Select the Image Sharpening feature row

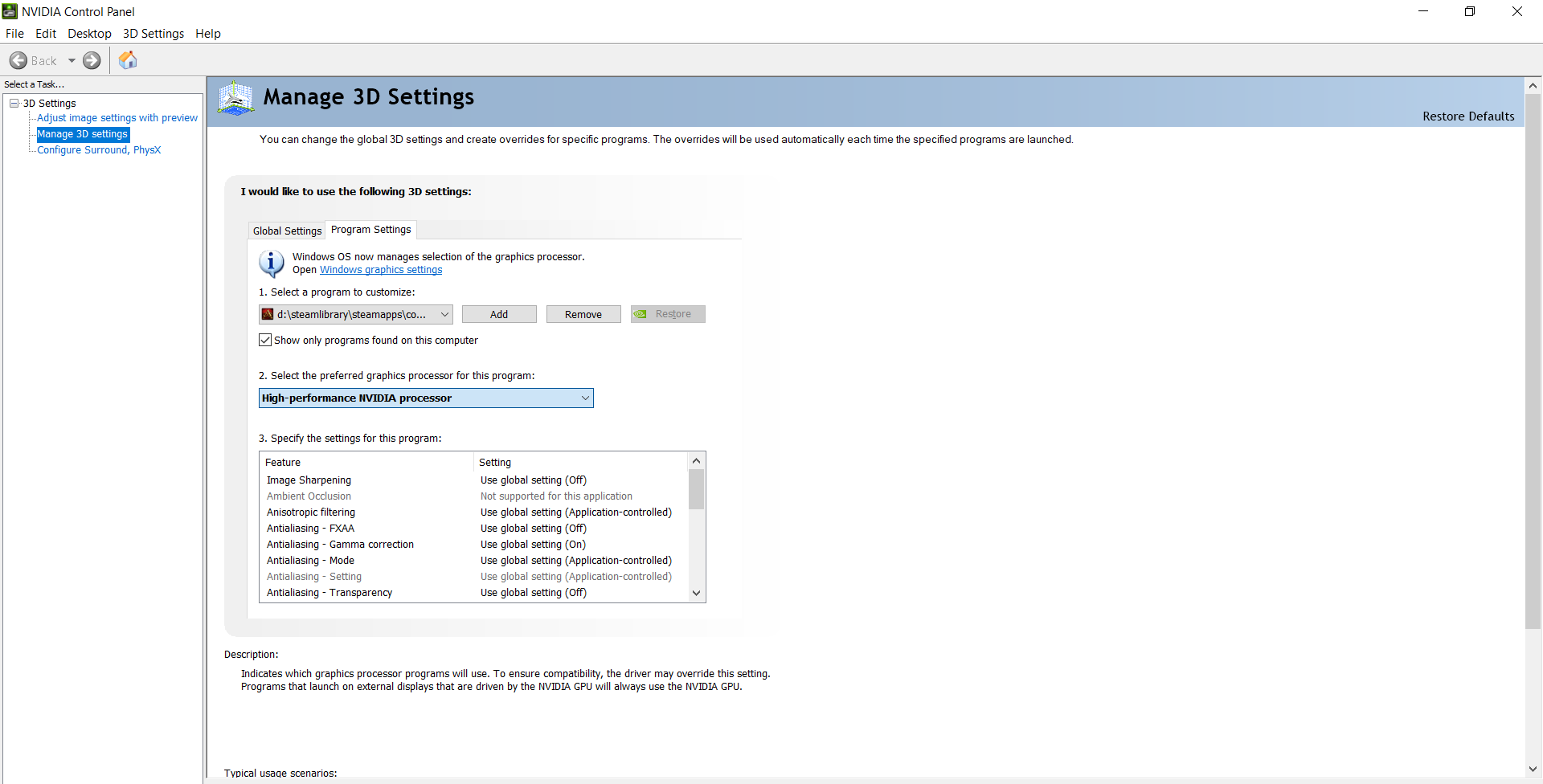pos(474,480)
